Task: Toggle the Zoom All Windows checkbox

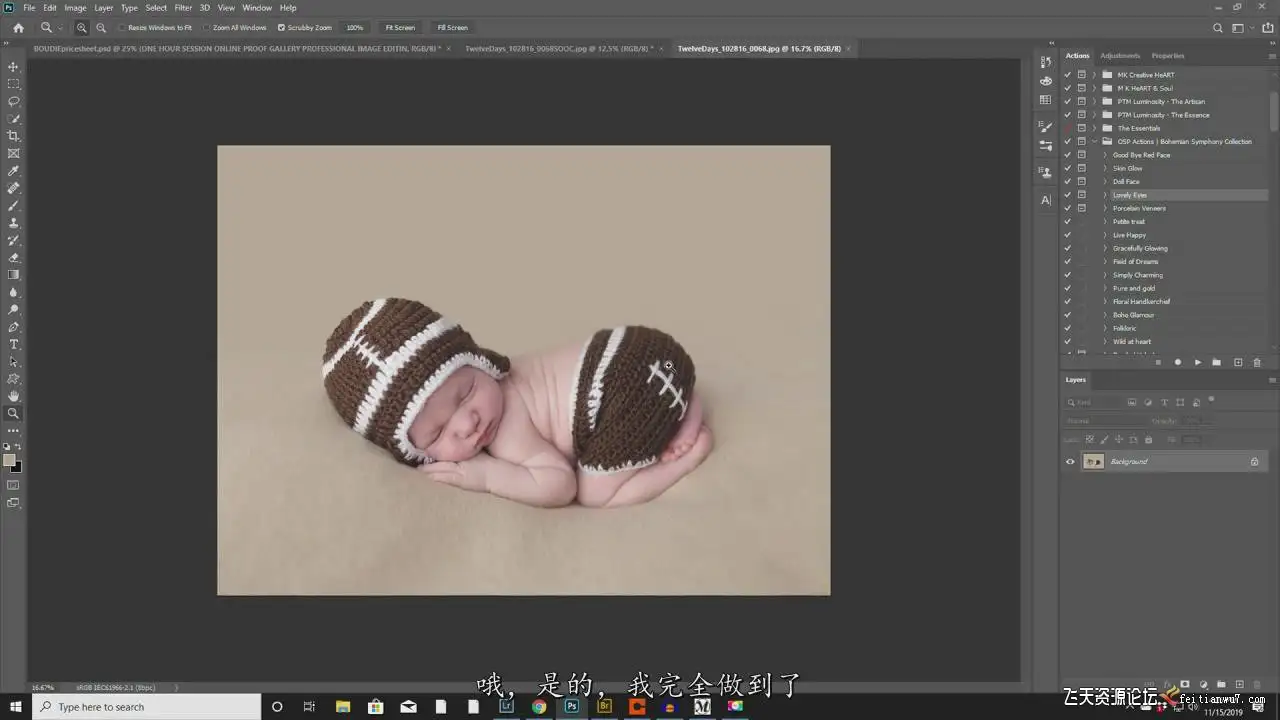Action: 206,28
